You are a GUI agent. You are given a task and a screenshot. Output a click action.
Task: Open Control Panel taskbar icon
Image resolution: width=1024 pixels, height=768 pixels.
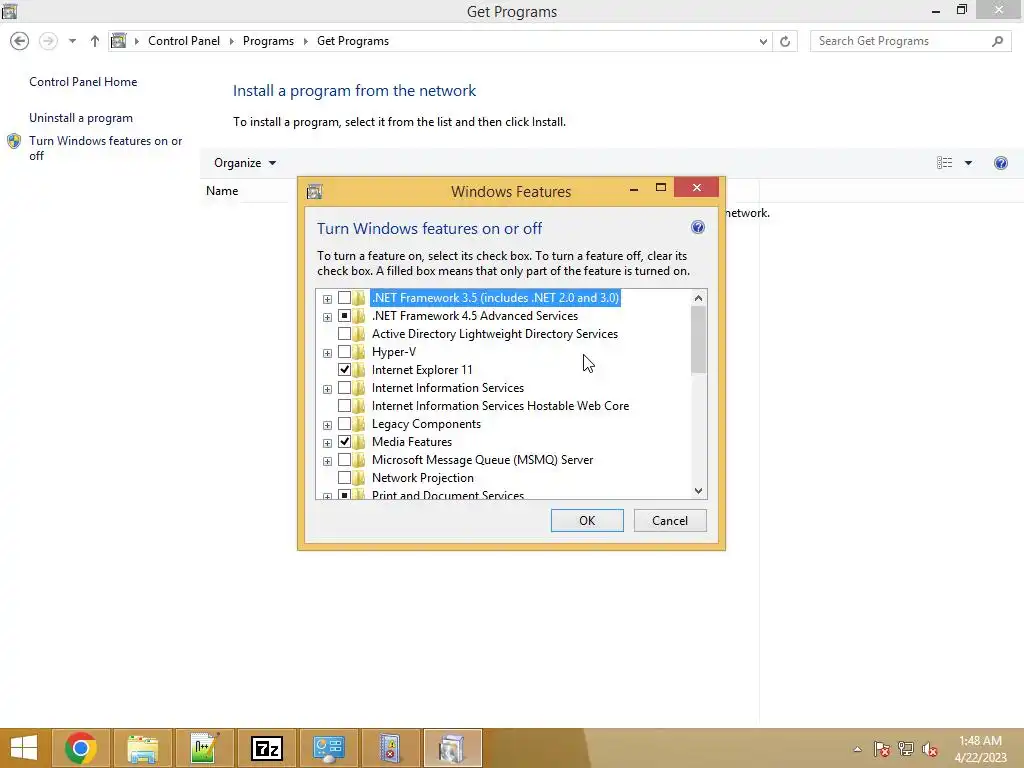pyautogui.click(x=328, y=748)
